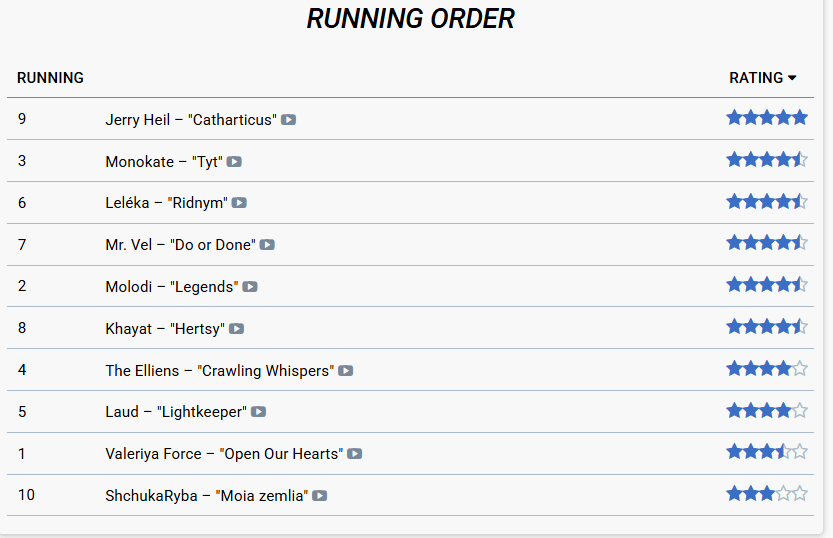The width and height of the screenshot is (833, 538).
Task: Play ShchukaRyba "Moia zemlia" video
Action: tap(319, 496)
